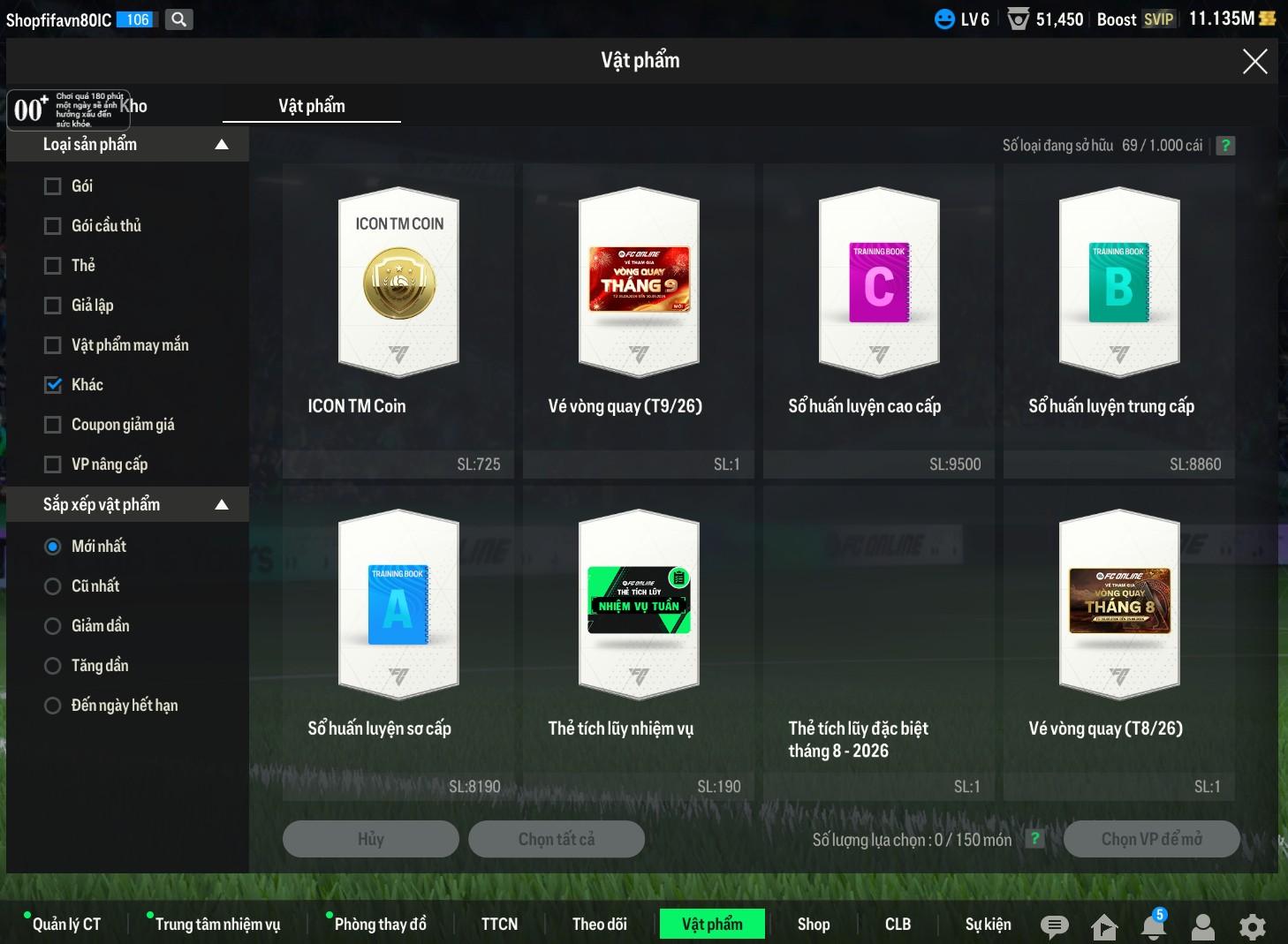Screen dimensions: 1288x944
Task: Open help icon next to owned count
Action: pos(1225,146)
